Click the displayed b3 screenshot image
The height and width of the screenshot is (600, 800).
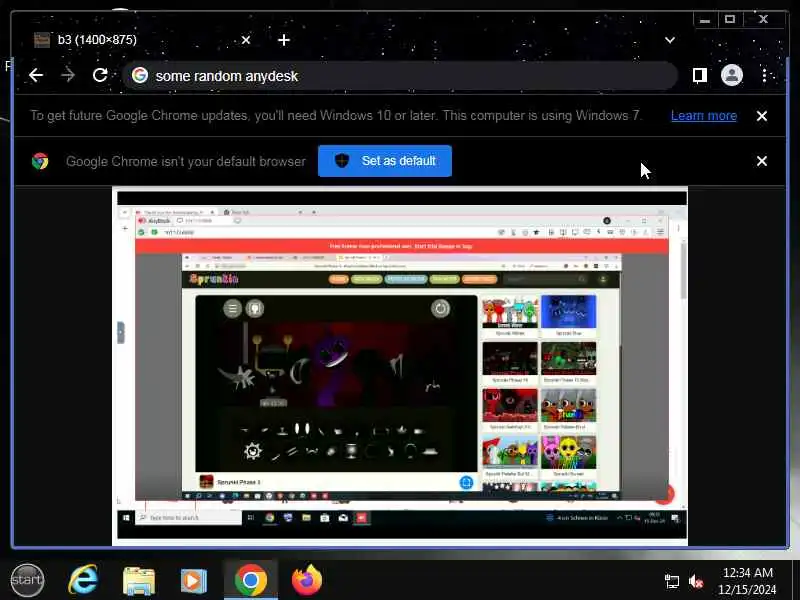point(399,366)
